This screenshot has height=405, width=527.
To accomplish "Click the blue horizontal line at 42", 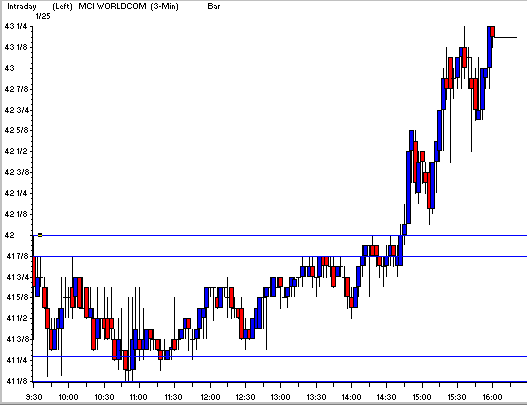I will tap(280, 236).
